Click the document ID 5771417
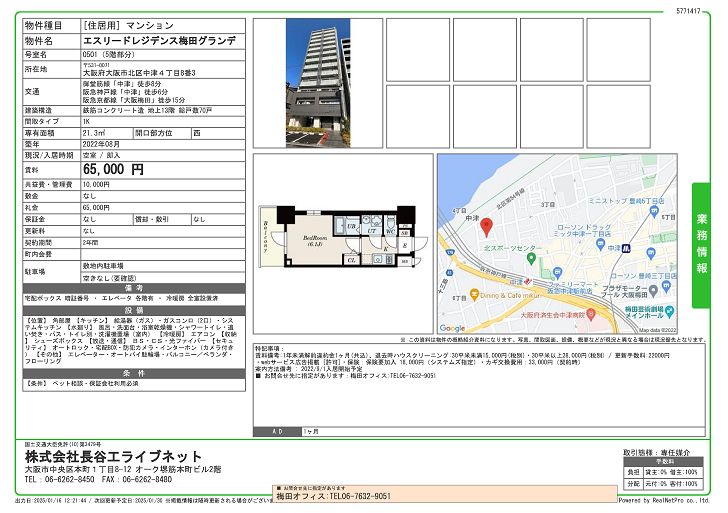This screenshot has height=513, width=728. tap(688, 10)
